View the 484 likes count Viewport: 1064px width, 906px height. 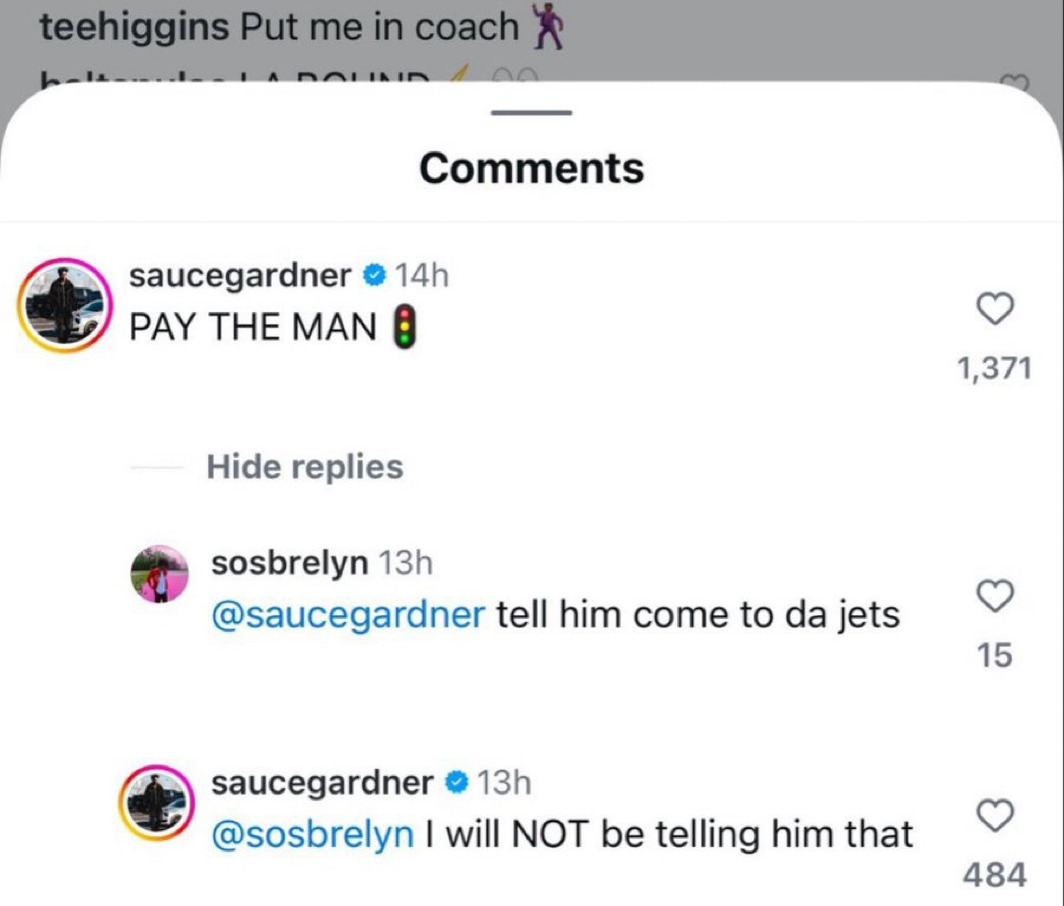995,875
